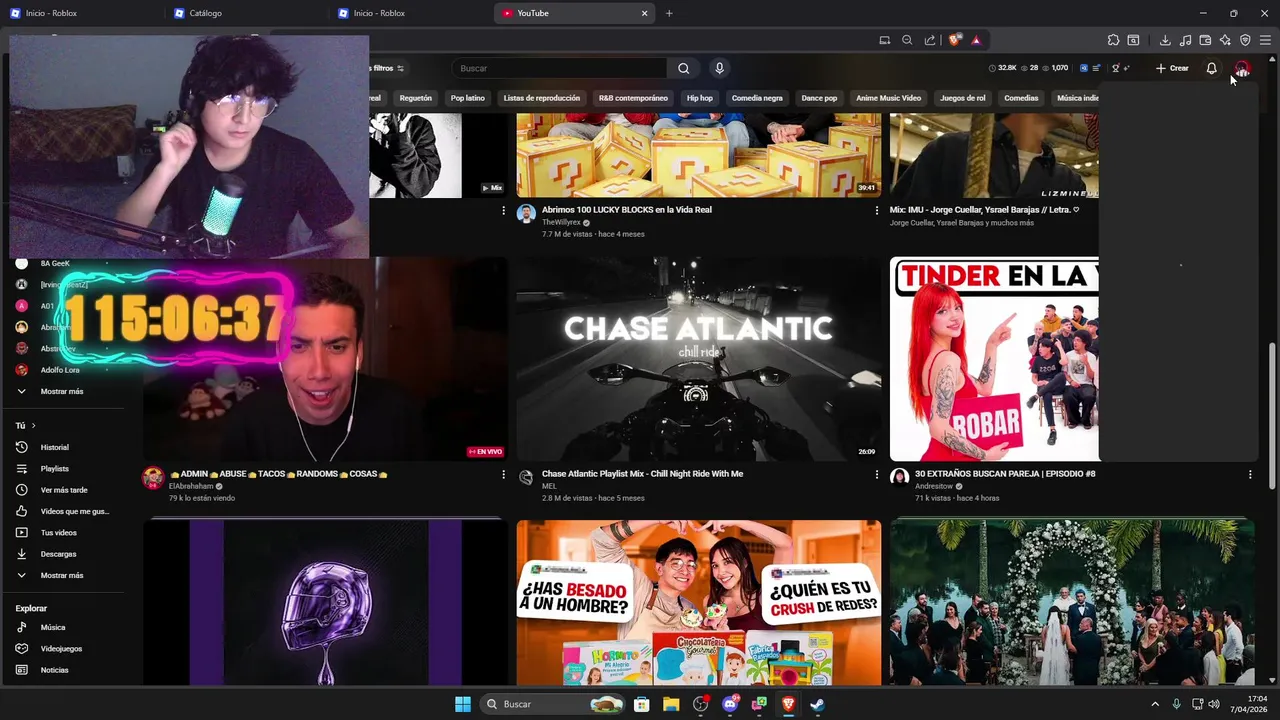Viewport: 1280px width, 720px height.
Task: Select the Comedia negra chip
Action: tap(757, 98)
